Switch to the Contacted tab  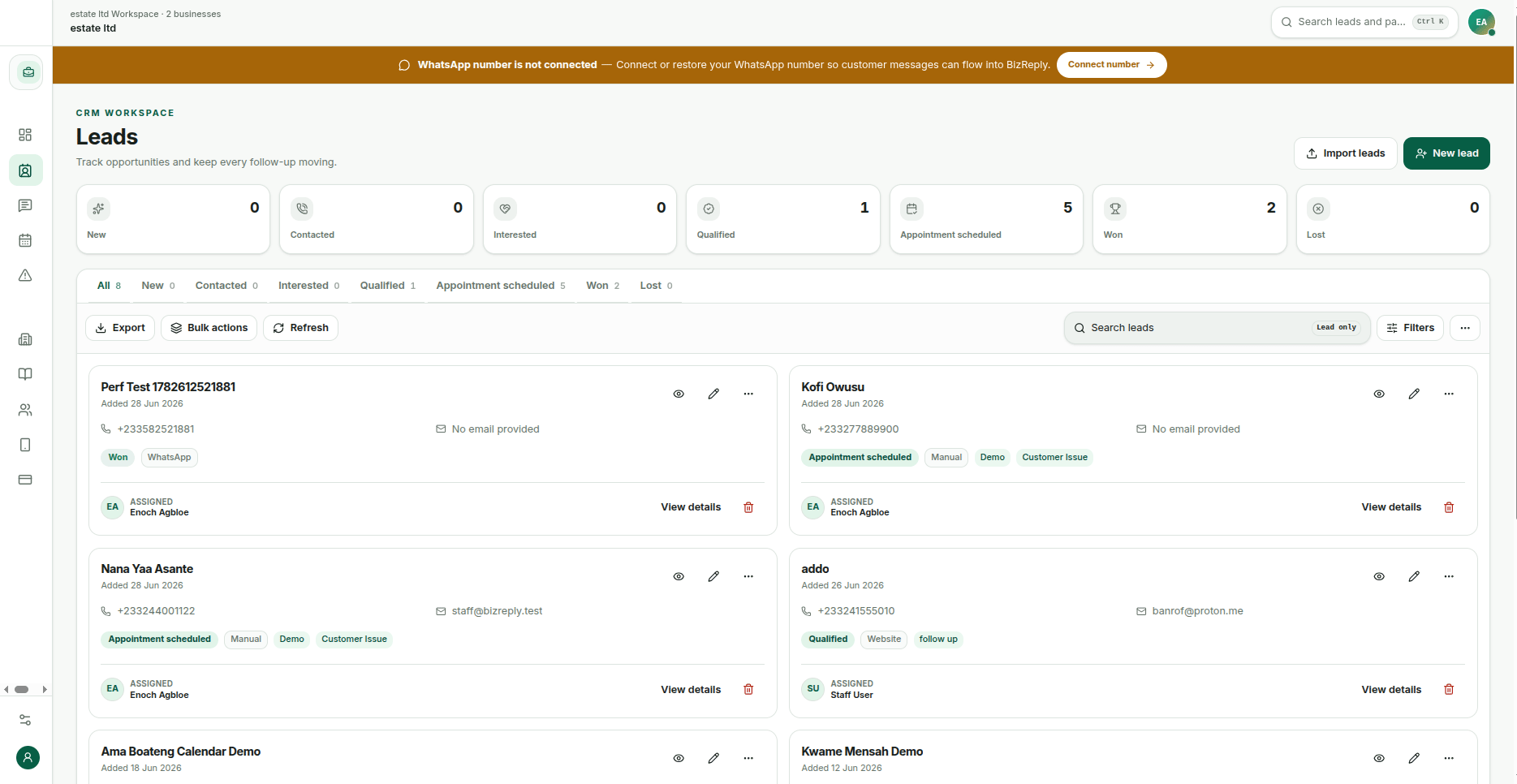pos(226,286)
